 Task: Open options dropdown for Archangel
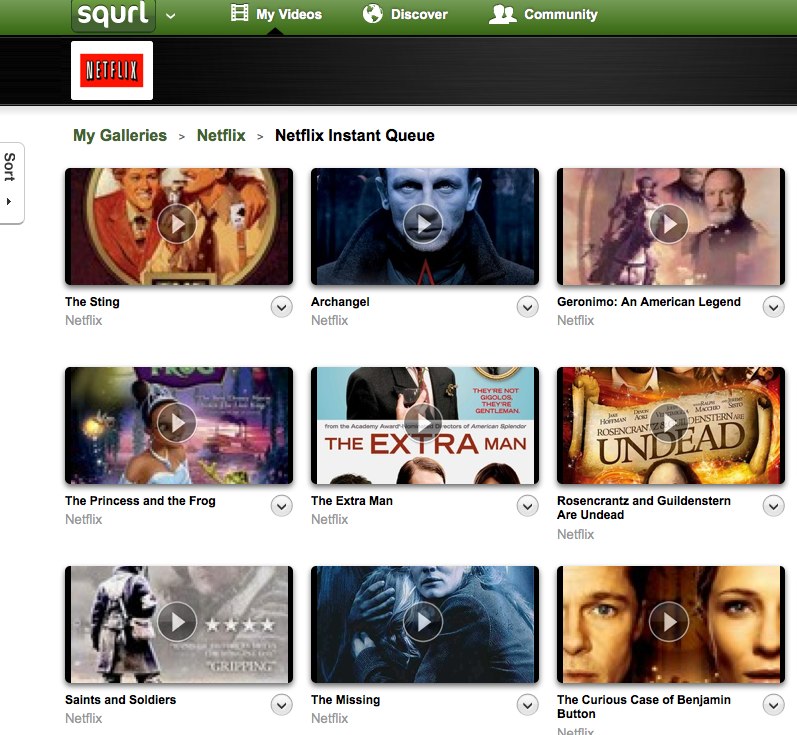pyautogui.click(x=528, y=307)
